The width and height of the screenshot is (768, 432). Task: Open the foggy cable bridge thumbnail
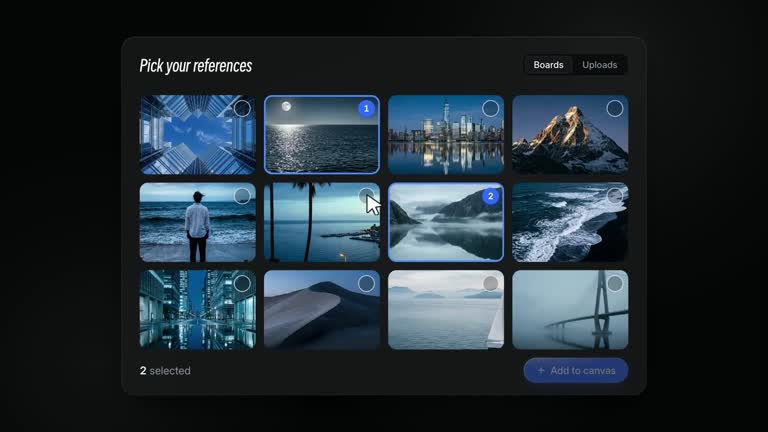click(570, 310)
